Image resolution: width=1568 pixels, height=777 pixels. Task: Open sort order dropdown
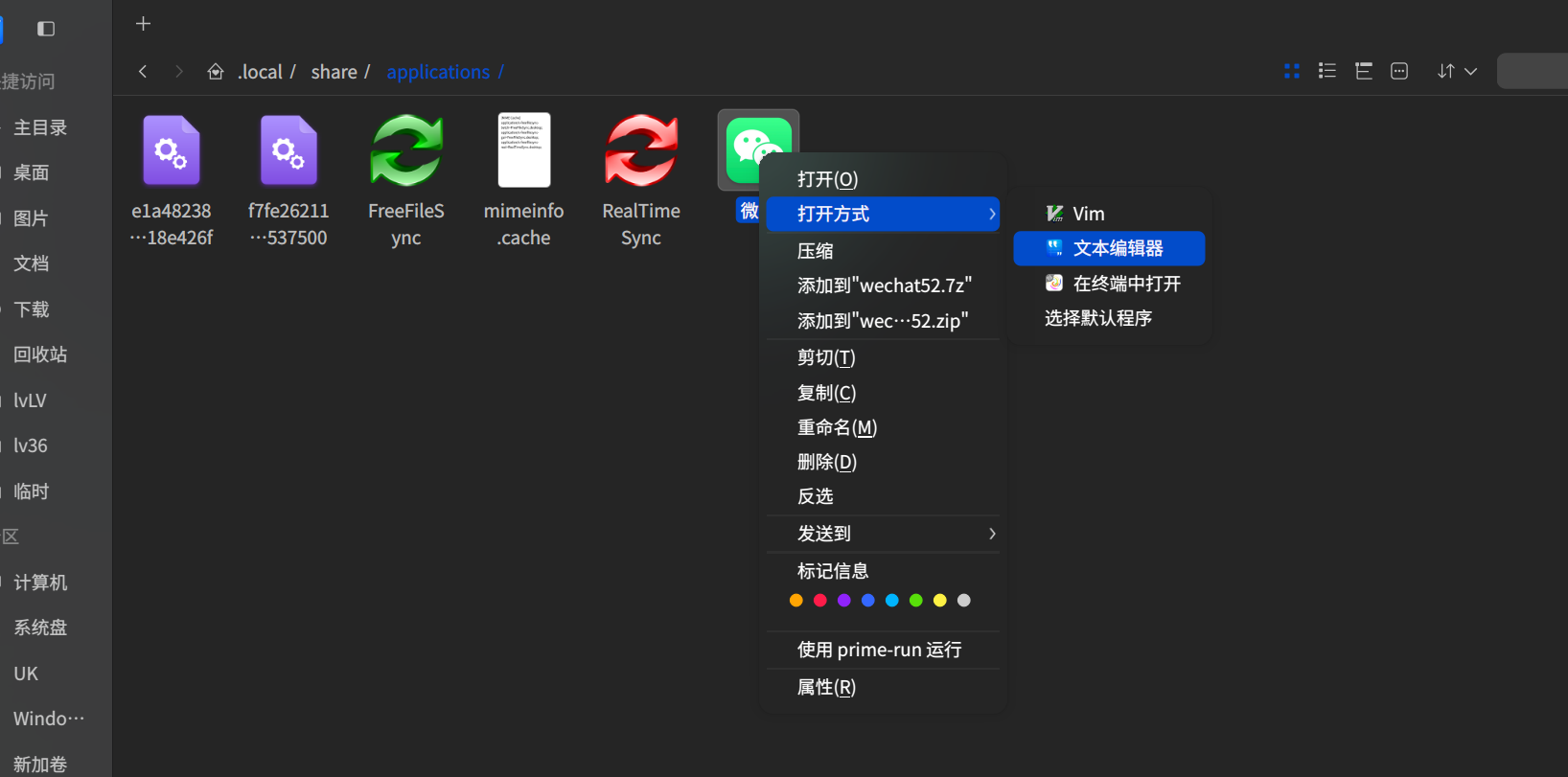click(x=1457, y=71)
